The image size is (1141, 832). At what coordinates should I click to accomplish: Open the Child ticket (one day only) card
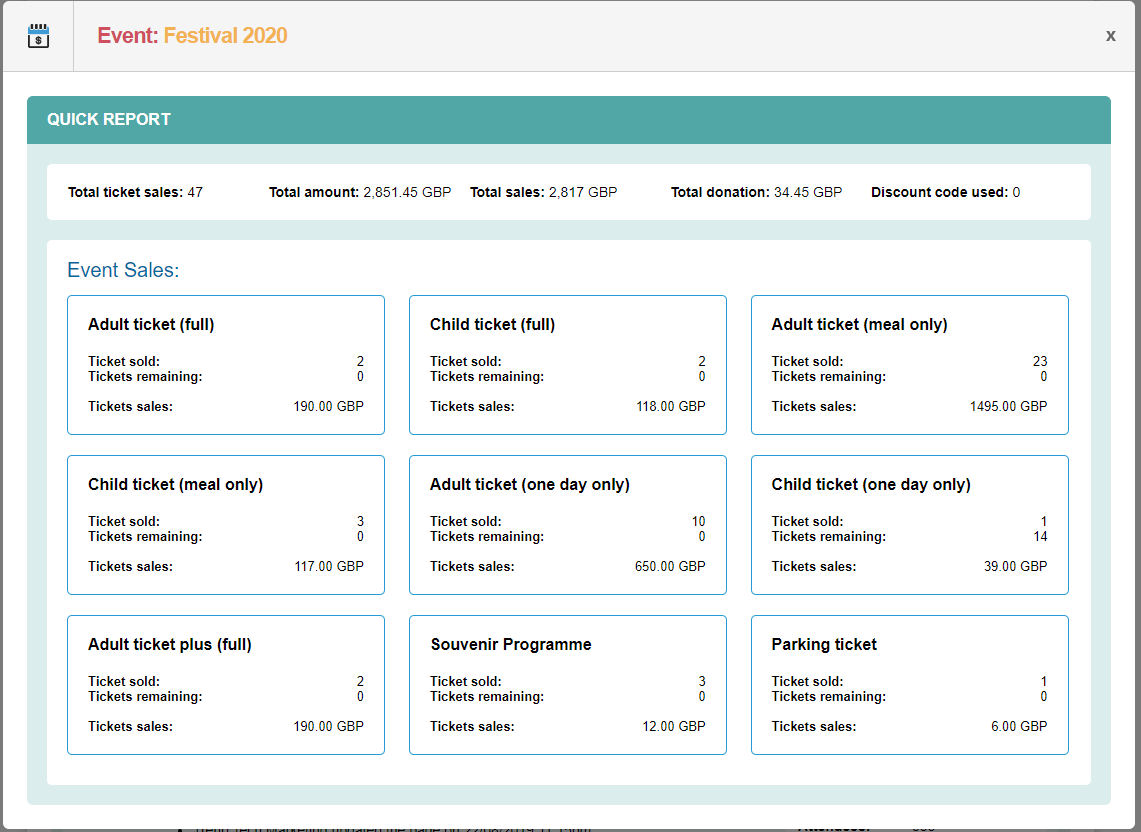click(909, 525)
